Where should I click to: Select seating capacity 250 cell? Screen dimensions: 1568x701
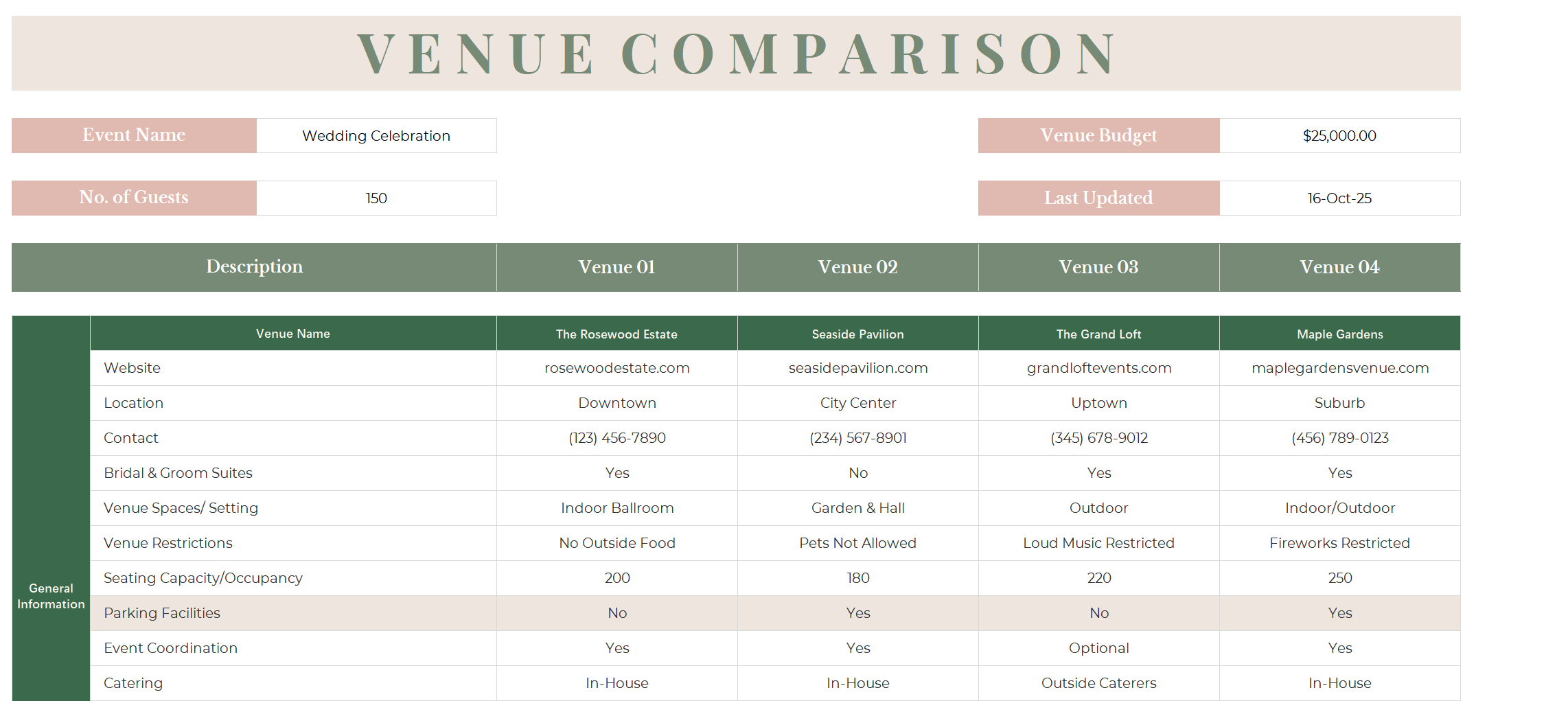click(1339, 578)
